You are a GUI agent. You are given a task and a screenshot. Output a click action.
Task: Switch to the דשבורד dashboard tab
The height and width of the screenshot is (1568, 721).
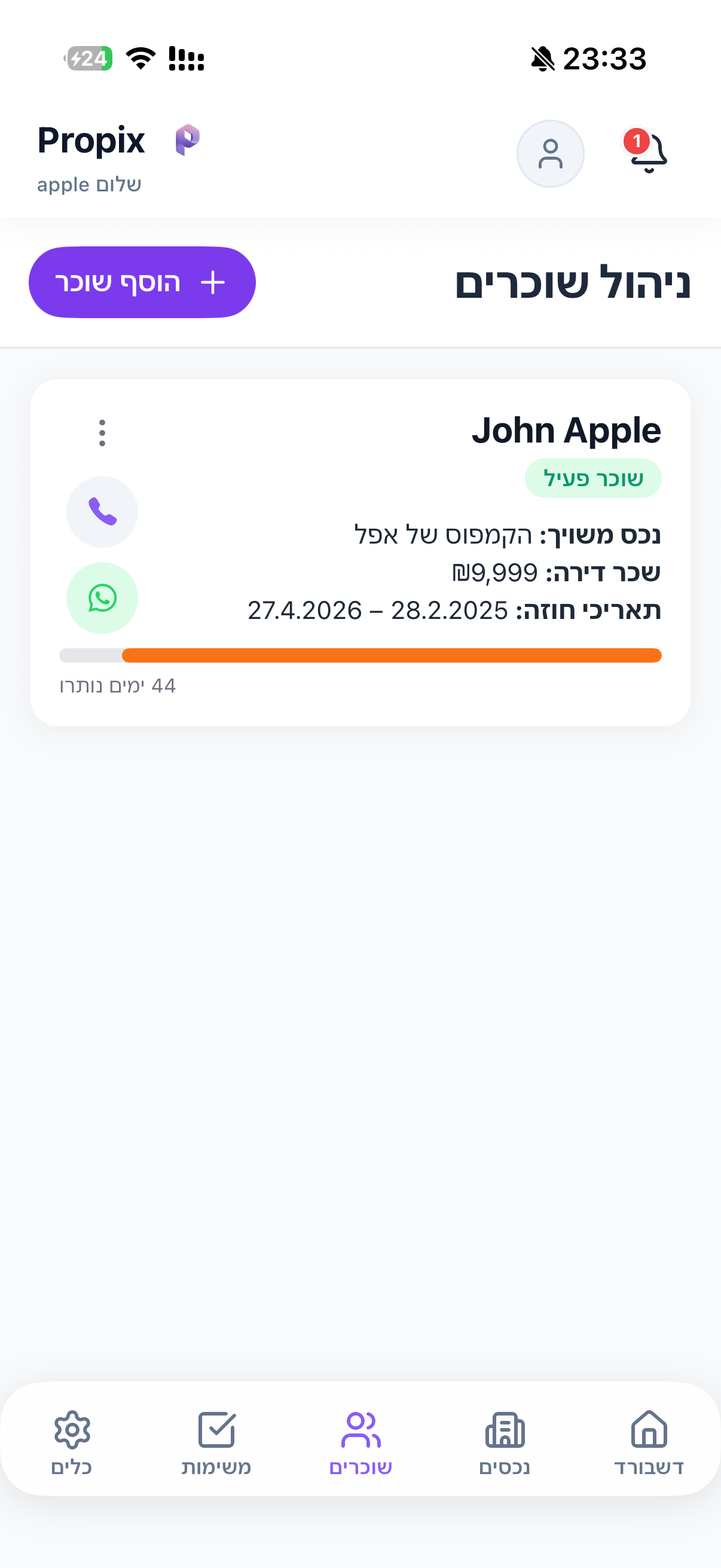click(x=649, y=1441)
